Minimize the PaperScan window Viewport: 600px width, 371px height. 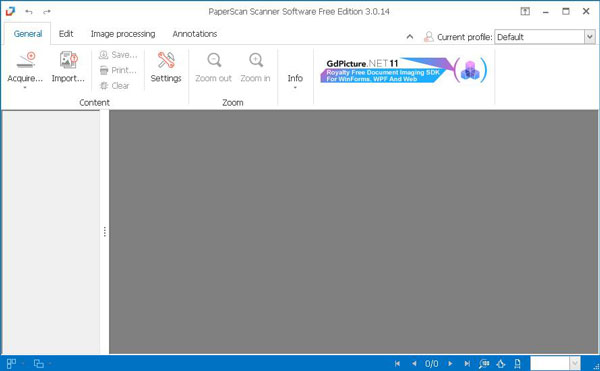[546, 12]
